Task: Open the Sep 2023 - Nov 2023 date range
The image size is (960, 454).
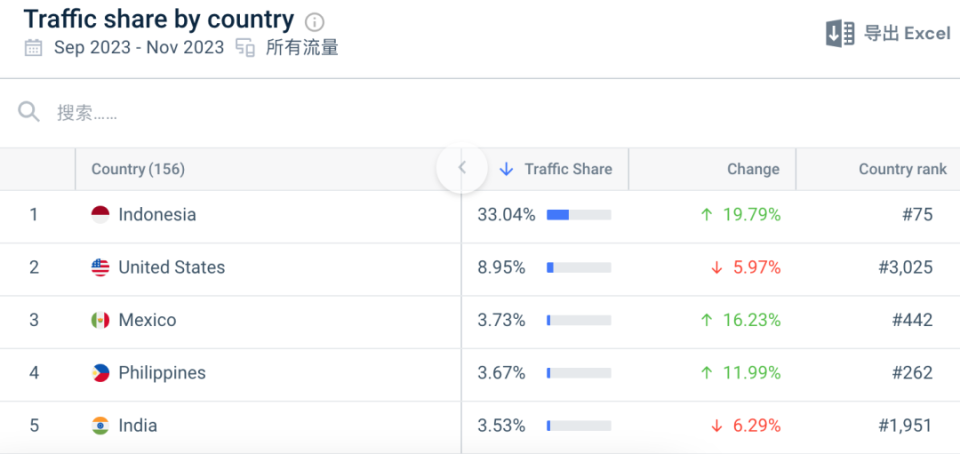Action: click(x=139, y=47)
